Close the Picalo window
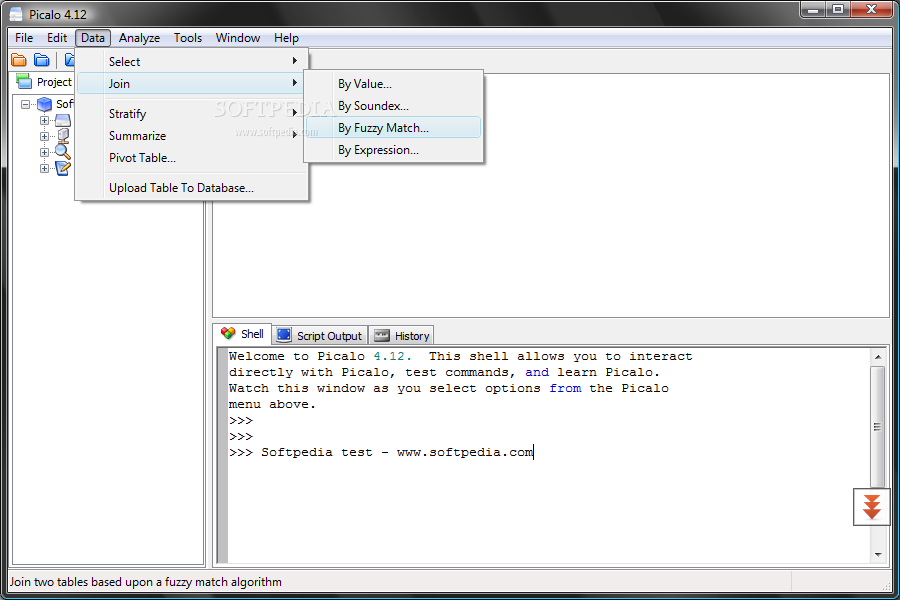 pos(871,10)
